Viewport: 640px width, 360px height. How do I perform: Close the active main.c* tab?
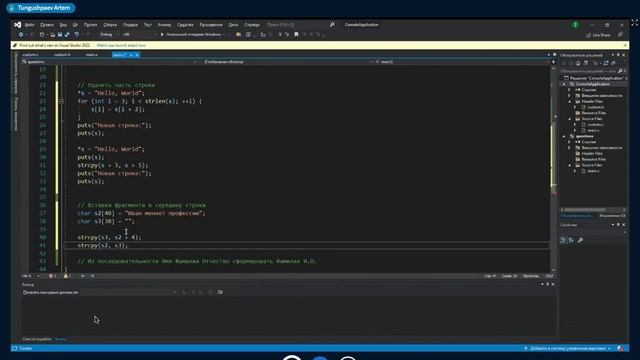[137, 55]
